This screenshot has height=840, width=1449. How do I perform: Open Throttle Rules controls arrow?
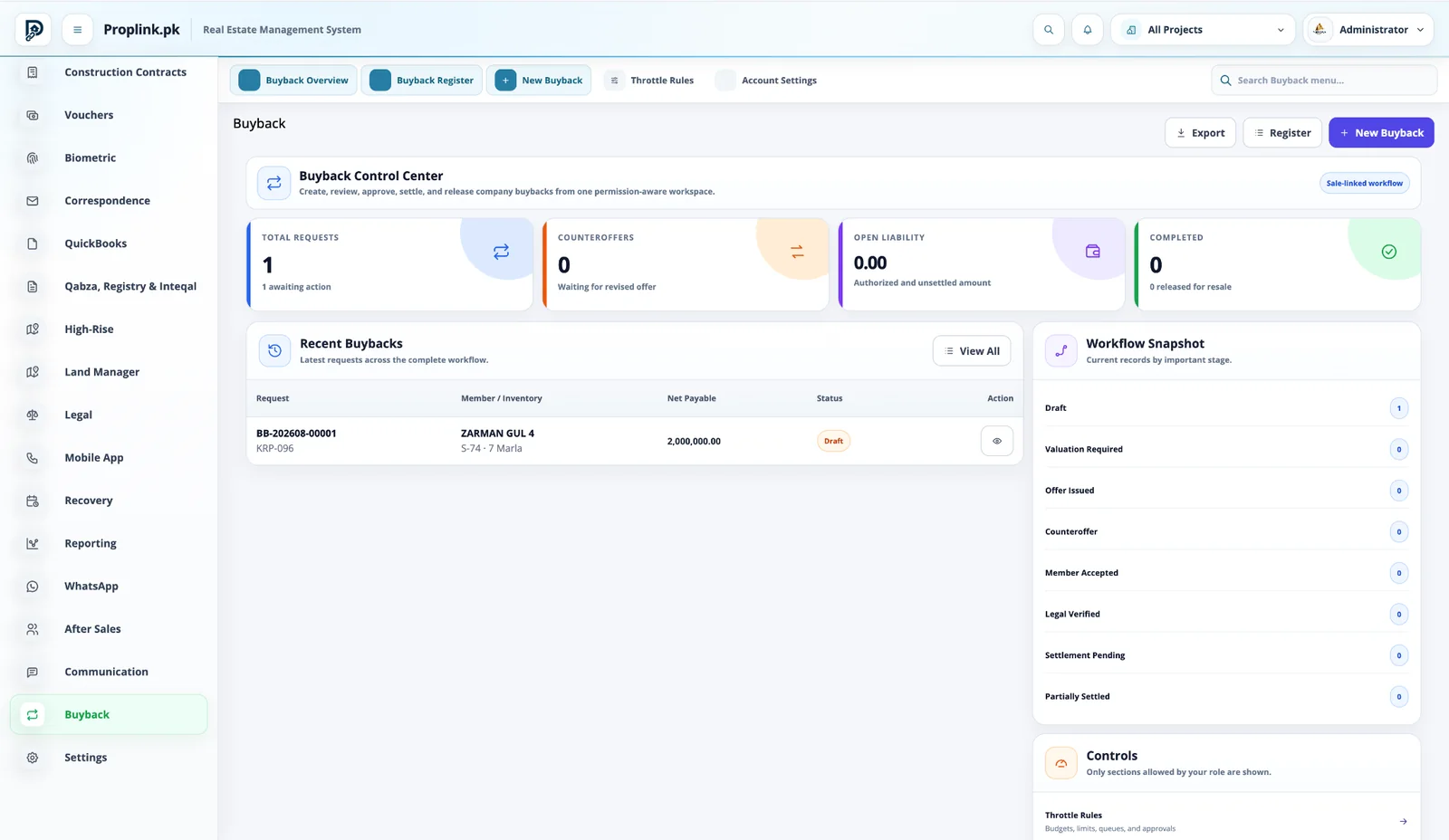pos(1403,822)
